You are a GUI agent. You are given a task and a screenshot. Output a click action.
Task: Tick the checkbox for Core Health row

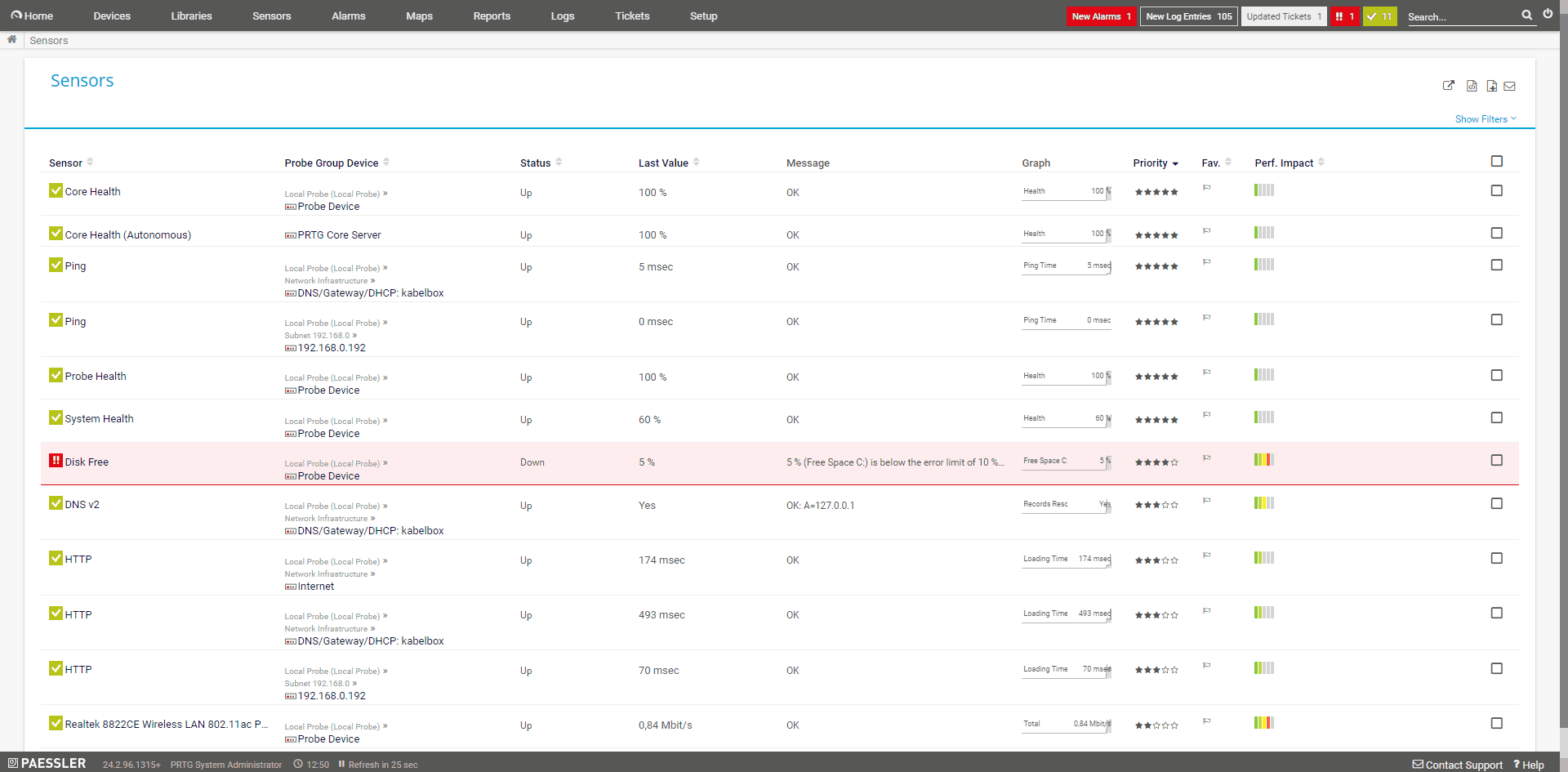pos(1496,190)
